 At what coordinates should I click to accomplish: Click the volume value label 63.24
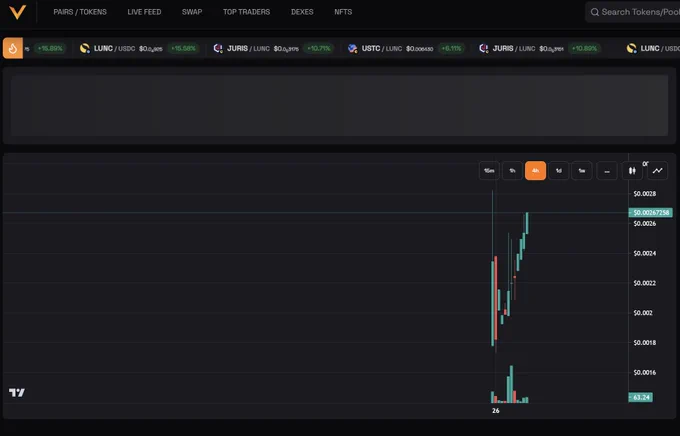click(641, 397)
